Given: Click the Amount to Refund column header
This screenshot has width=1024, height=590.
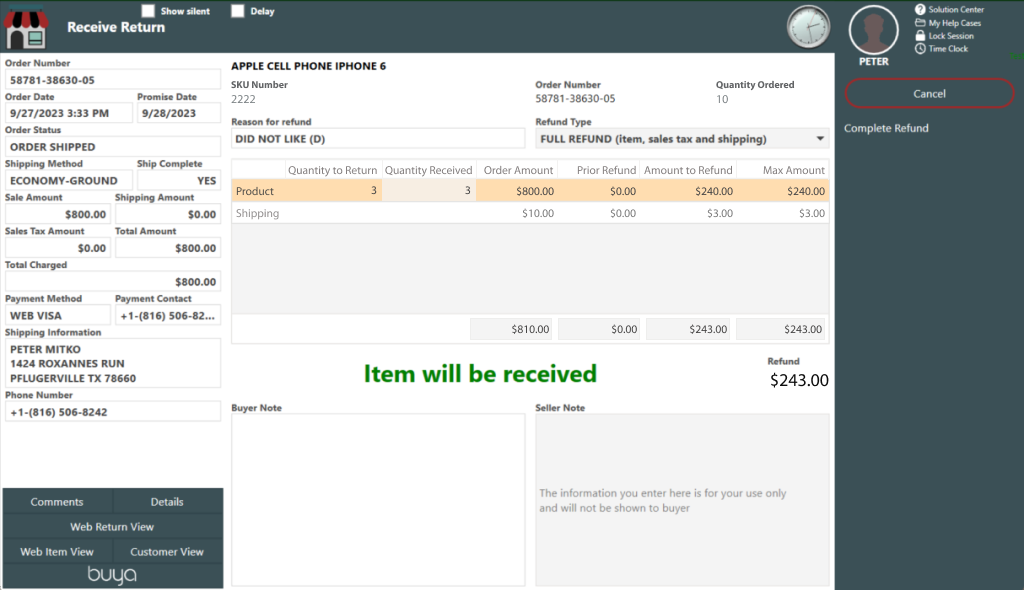Looking at the screenshot, I should (x=688, y=170).
